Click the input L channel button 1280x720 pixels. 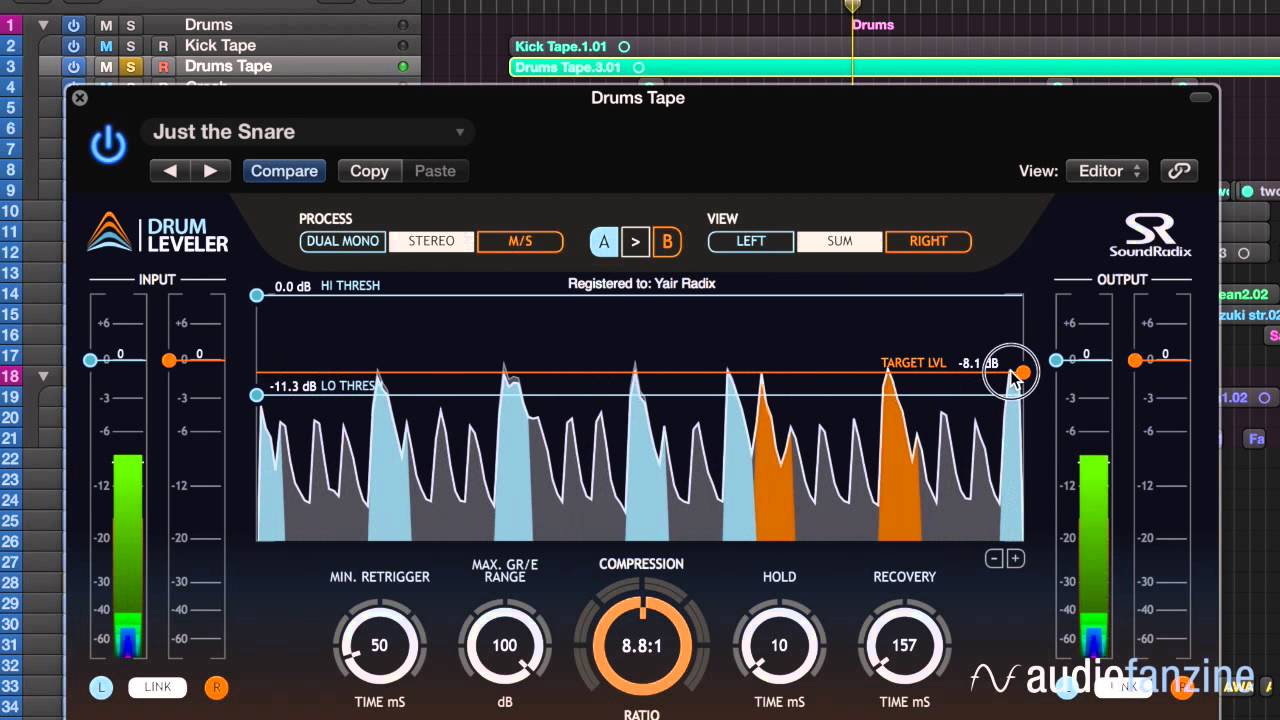pos(101,687)
